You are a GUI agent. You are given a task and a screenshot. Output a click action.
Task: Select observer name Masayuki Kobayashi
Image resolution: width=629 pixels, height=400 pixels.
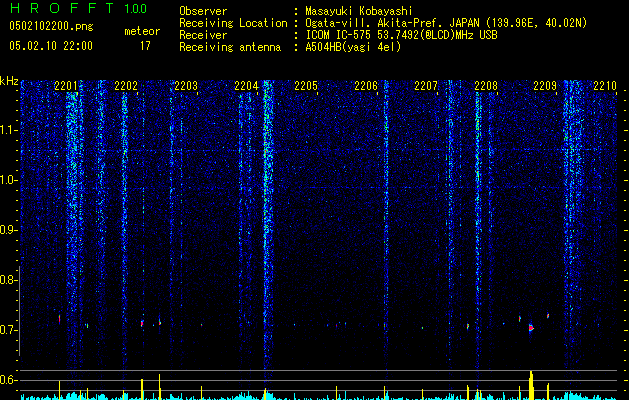pyautogui.click(x=359, y=11)
